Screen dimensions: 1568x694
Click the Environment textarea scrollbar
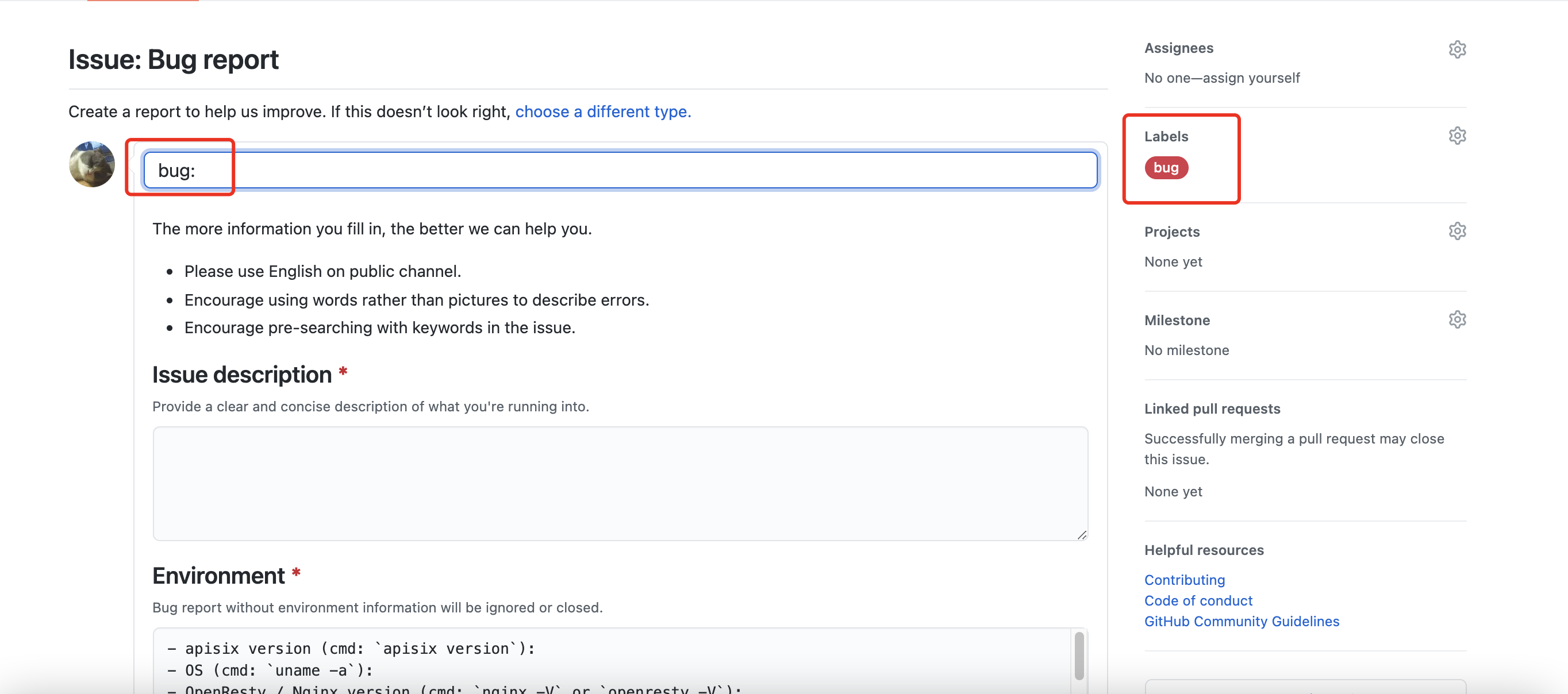tap(1079, 656)
